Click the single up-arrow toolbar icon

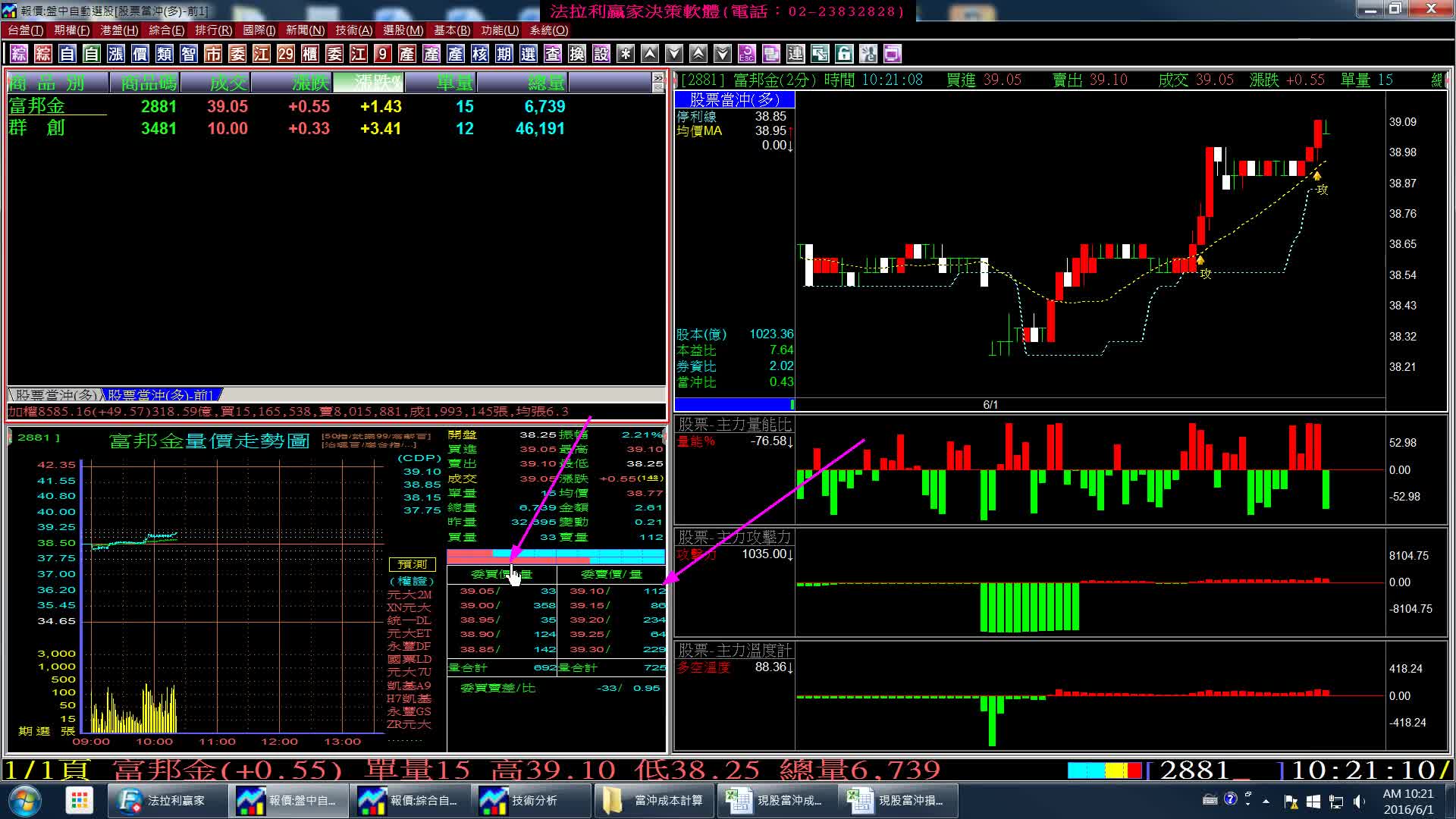point(650,54)
